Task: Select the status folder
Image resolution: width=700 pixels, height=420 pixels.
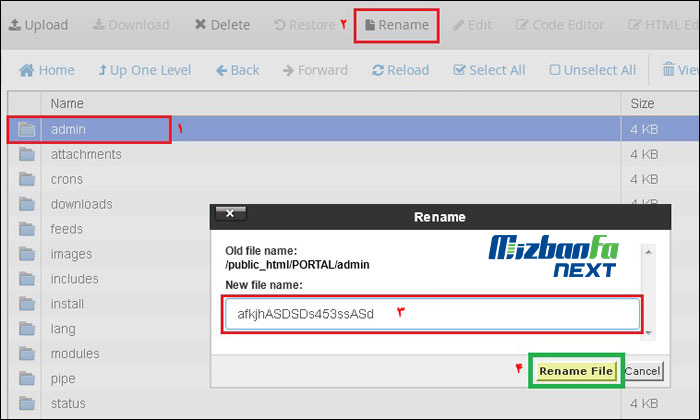Action: pos(69,404)
